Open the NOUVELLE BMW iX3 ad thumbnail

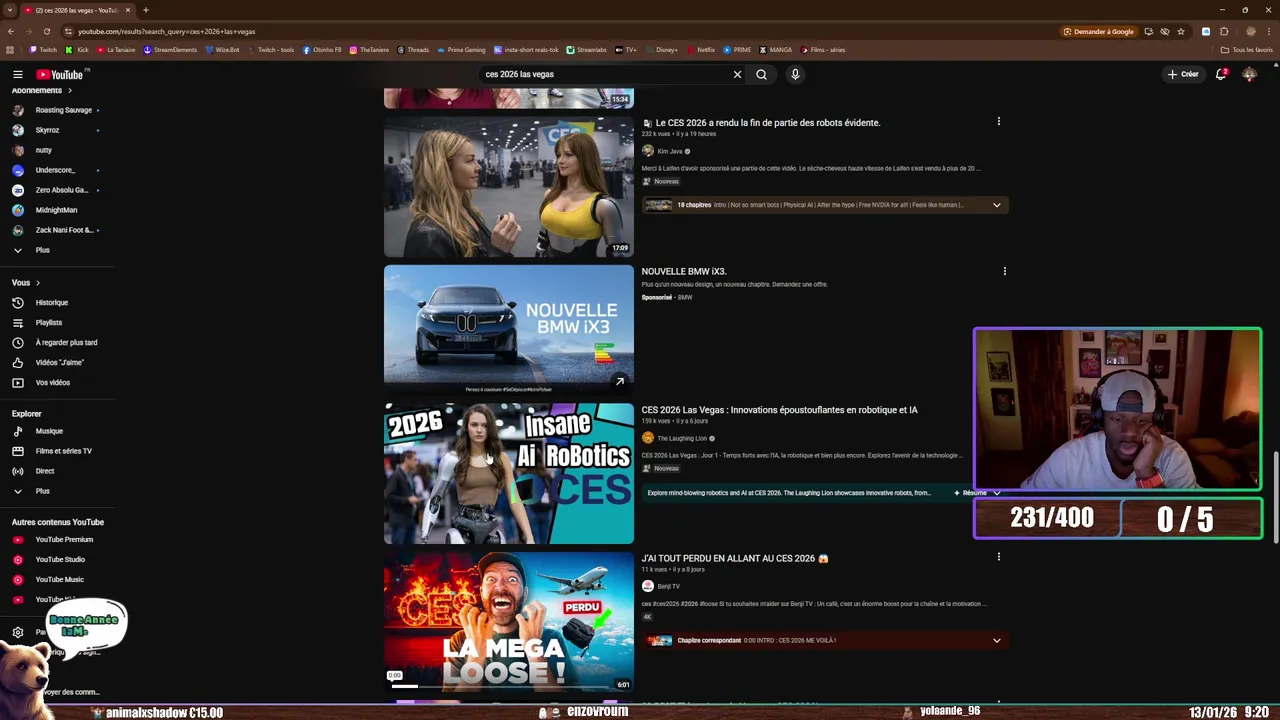[509, 329]
